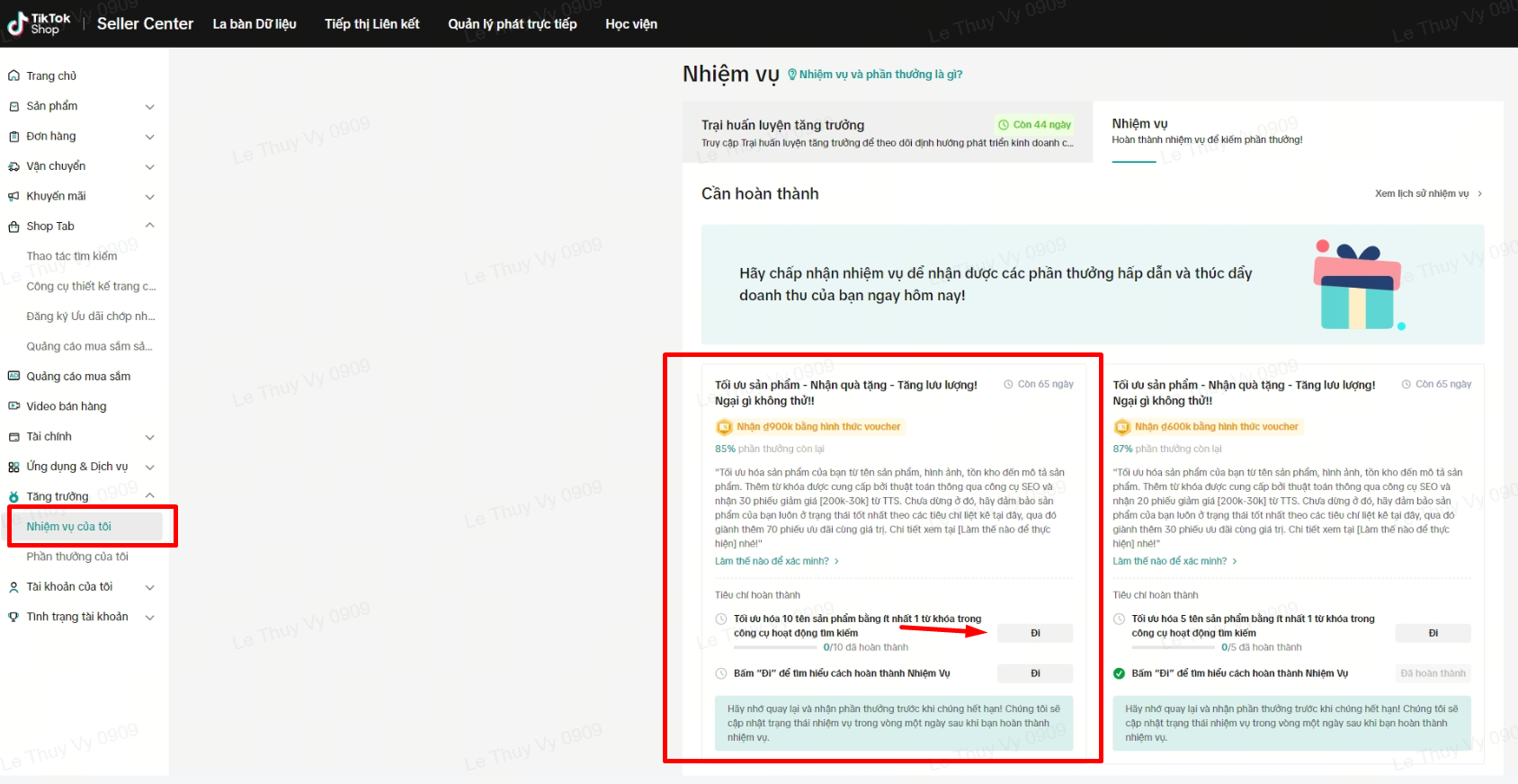Click the 0/10 đã hoàn thành progress text
This screenshot has height=784, width=1518.
(x=865, y=647)
